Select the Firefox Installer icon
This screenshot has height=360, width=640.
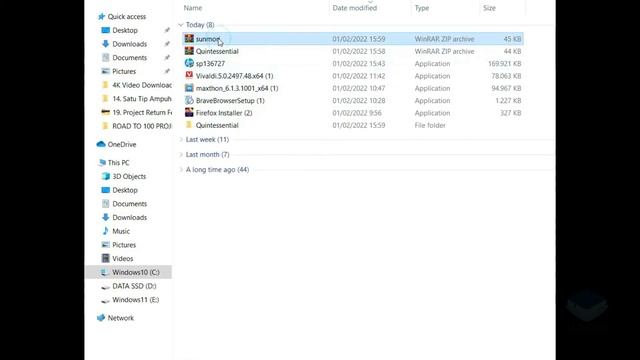(189, 112)
